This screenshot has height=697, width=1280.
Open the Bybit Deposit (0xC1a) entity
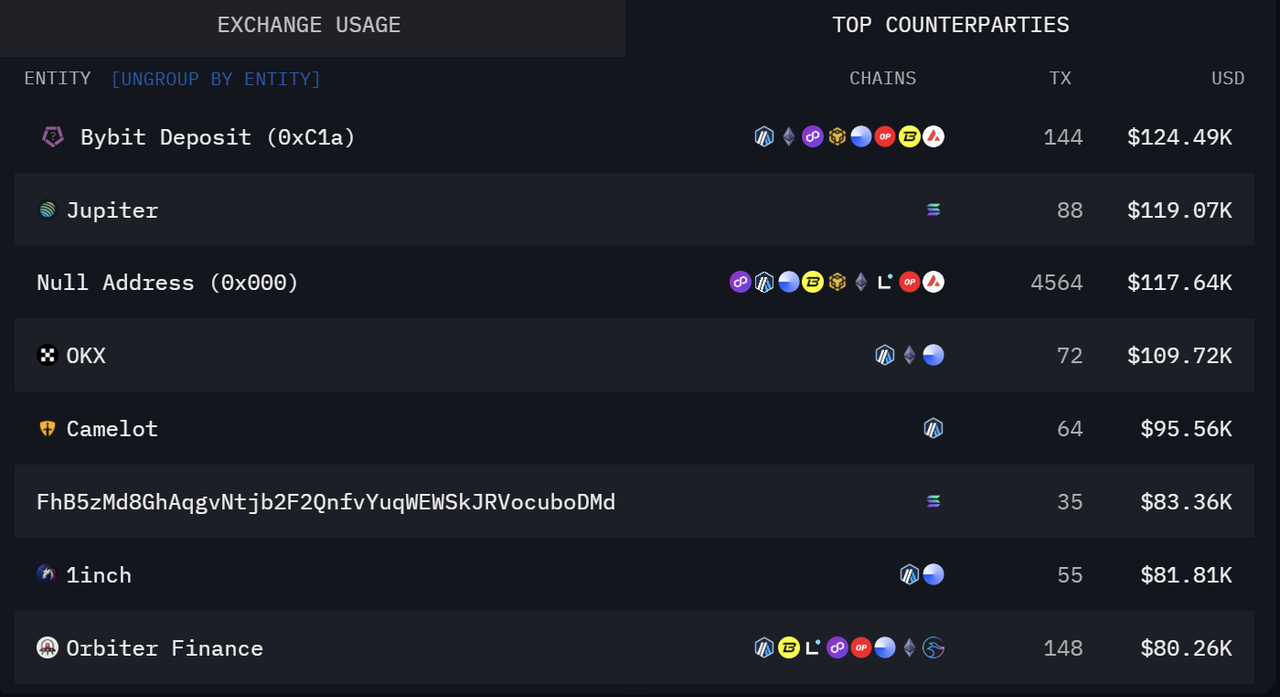(x=218, y=137)
